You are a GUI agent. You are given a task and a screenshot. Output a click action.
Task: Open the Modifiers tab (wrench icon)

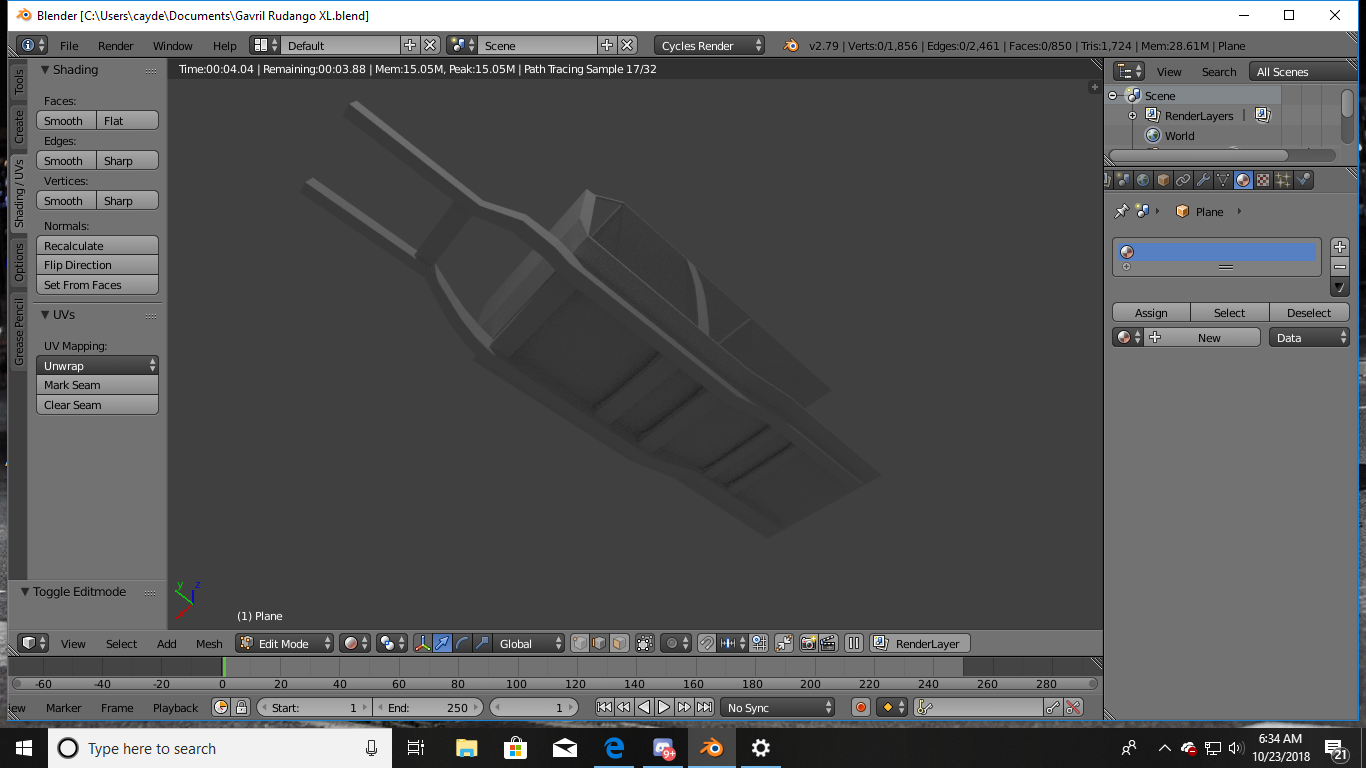[1203, 180]
